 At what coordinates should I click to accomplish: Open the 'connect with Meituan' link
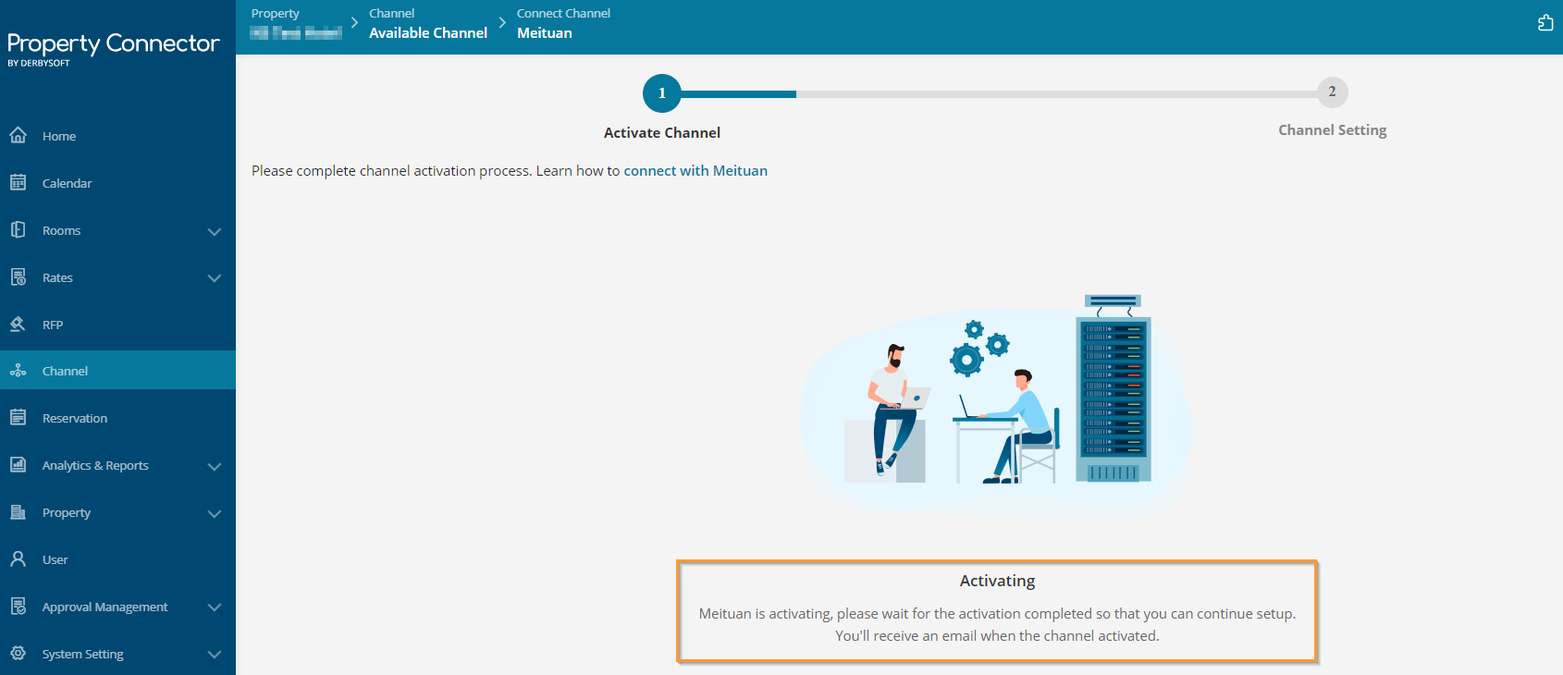[696, 171]
